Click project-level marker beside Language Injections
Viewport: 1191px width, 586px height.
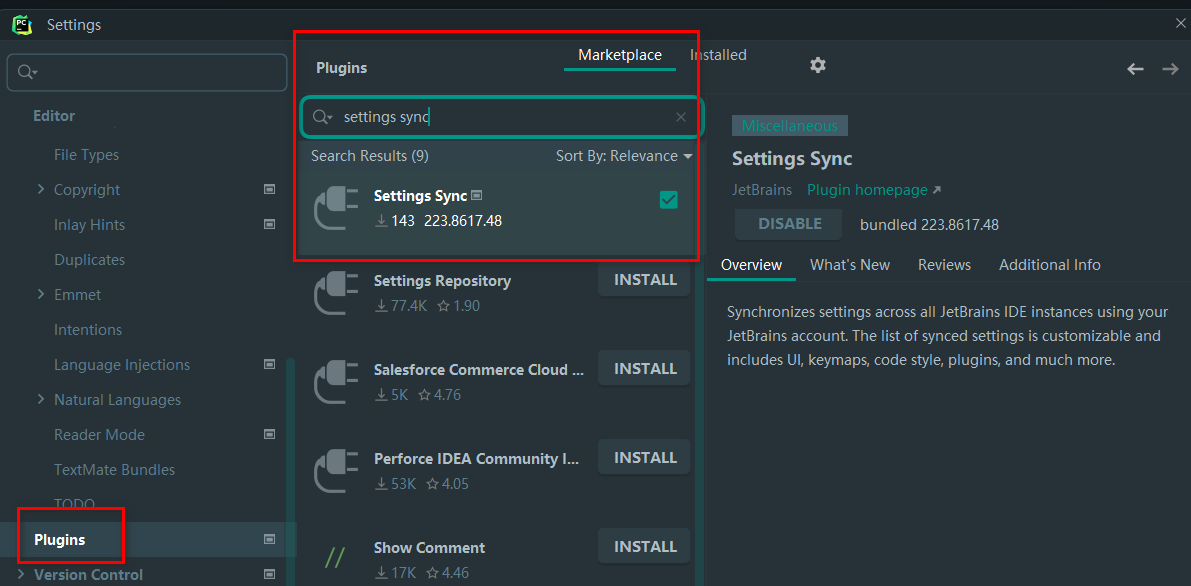pos(269,364)
